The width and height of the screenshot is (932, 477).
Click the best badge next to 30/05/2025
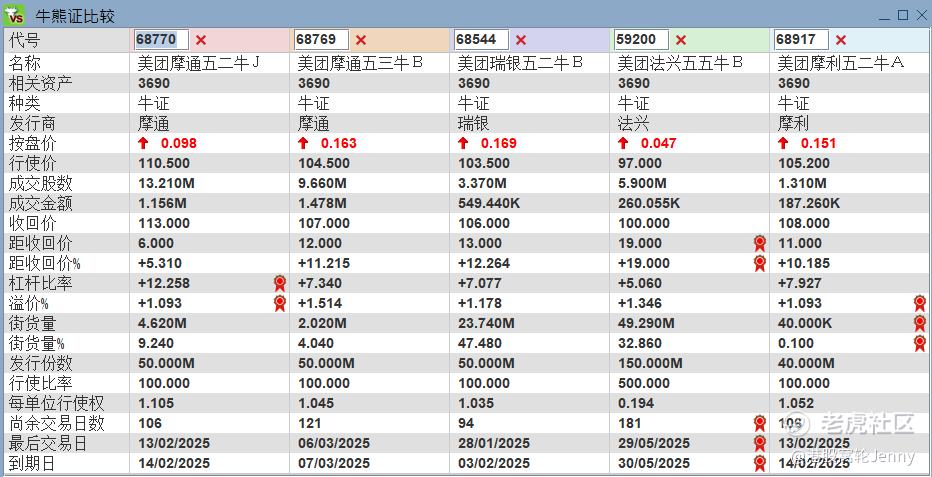pos(760,463)
